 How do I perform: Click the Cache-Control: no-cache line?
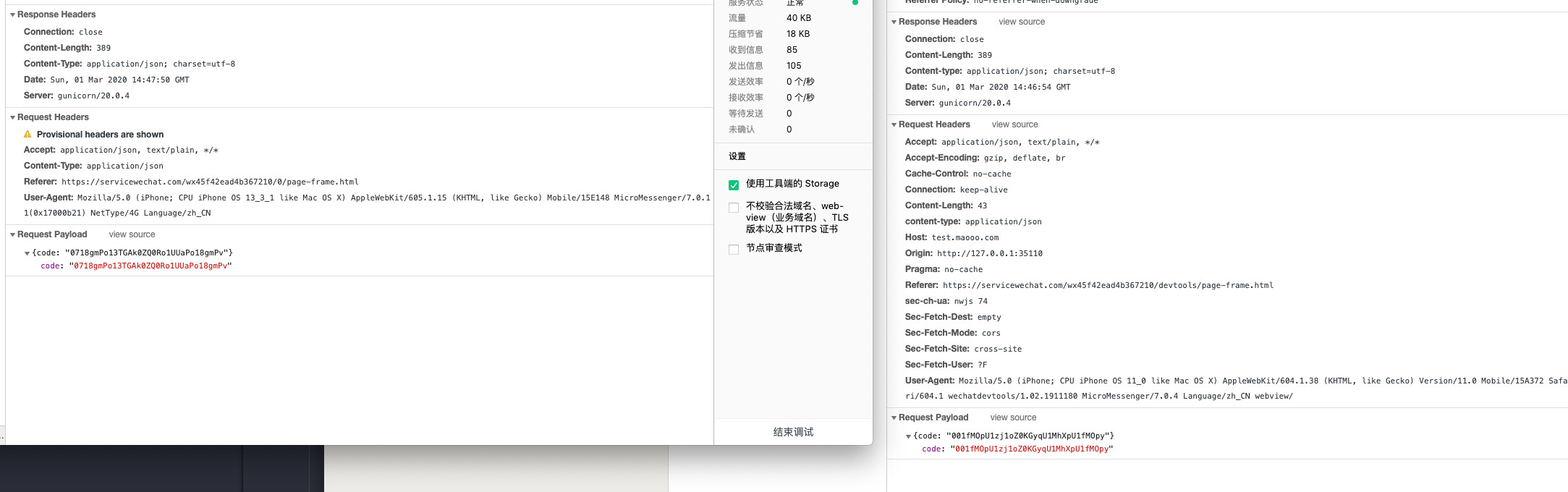click(958, 174)
